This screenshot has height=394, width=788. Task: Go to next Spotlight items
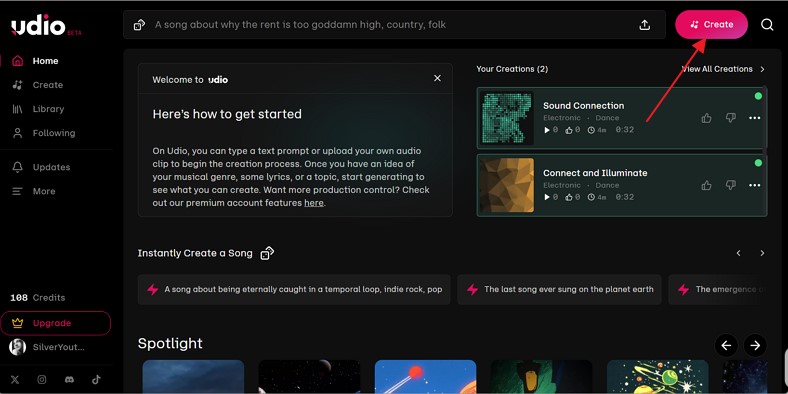(x=755, y=345)
